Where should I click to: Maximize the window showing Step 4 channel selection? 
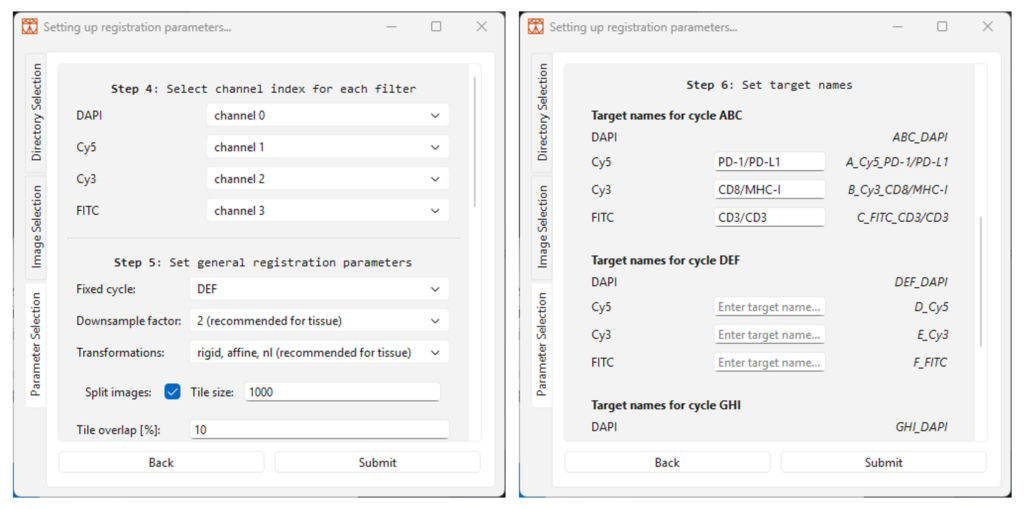tap(436, 26)
